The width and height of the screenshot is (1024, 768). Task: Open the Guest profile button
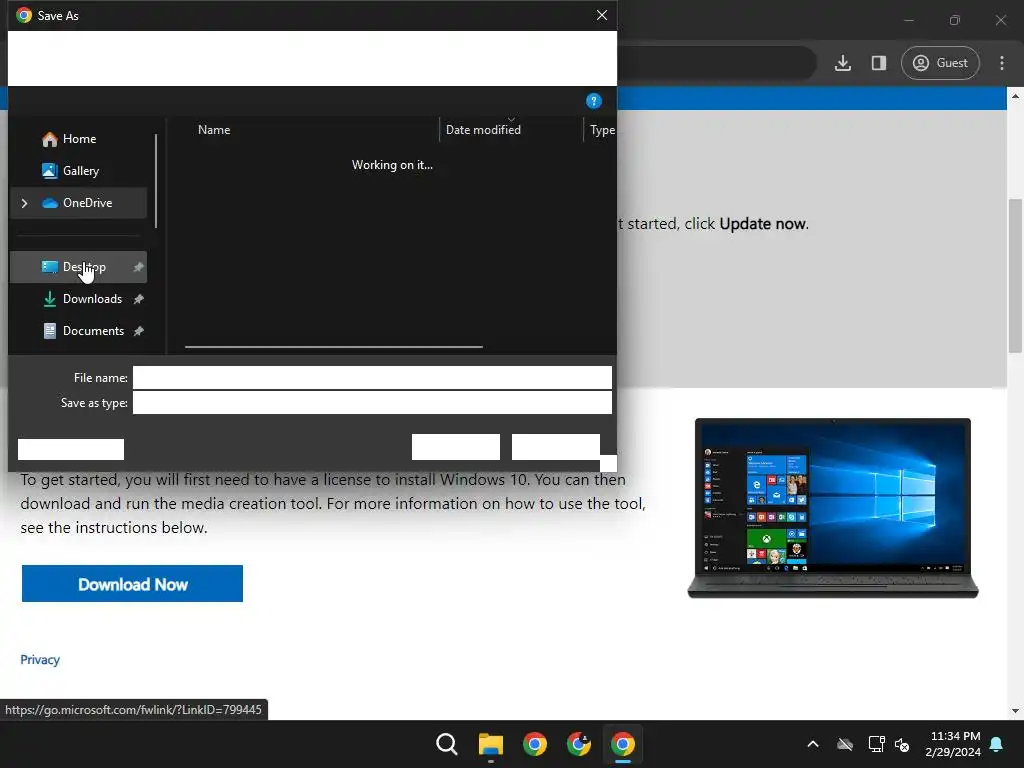pos(940,63)
